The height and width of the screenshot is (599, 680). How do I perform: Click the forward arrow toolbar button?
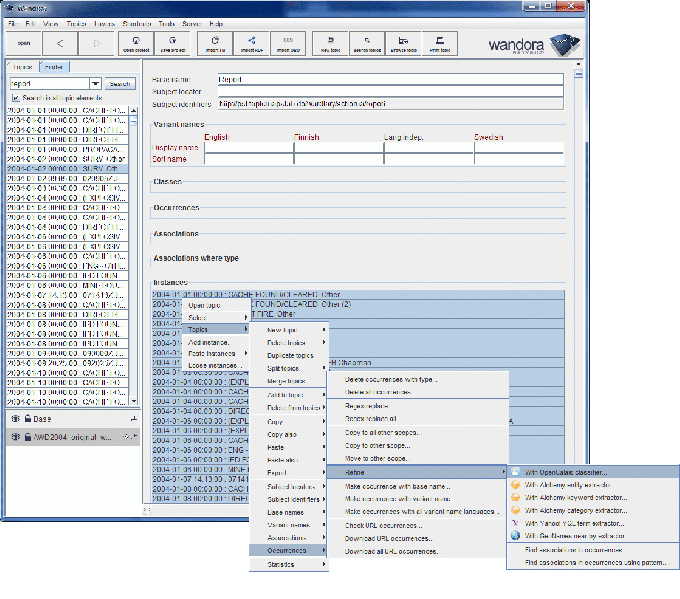(96, 43)
